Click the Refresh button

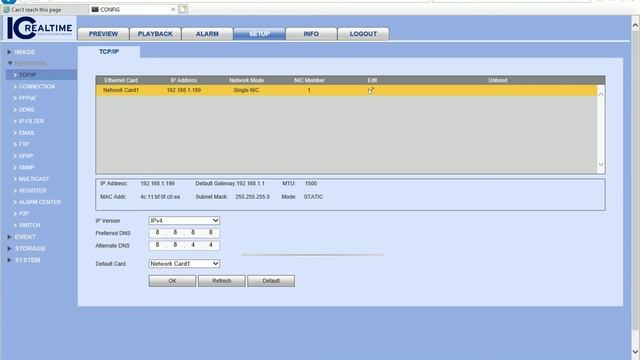pyautogui.click(x=222, y=281)
